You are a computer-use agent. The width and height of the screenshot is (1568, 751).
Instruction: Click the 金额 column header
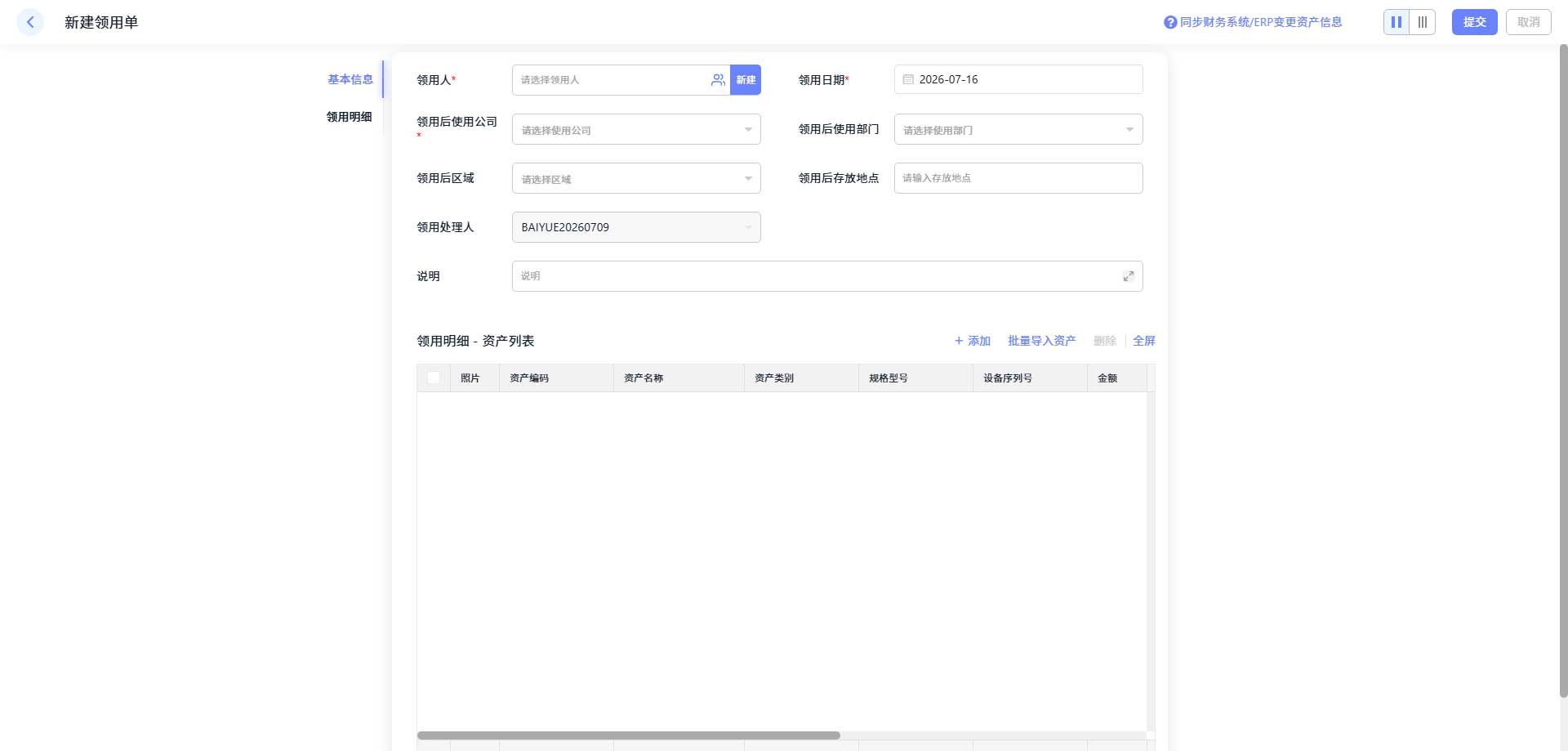pyautogui.click(x=1116, y=378)
